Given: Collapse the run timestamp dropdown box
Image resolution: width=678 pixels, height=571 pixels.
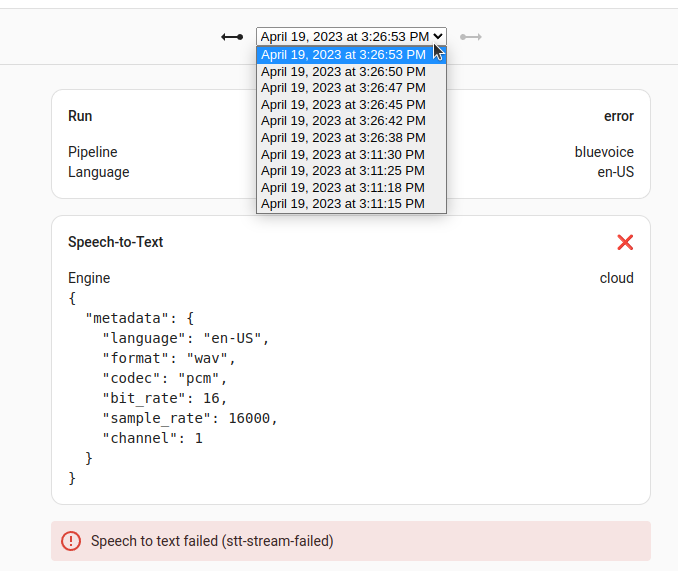Looking at the screenshot, I should pyautogui.click(x=351, y=36).
